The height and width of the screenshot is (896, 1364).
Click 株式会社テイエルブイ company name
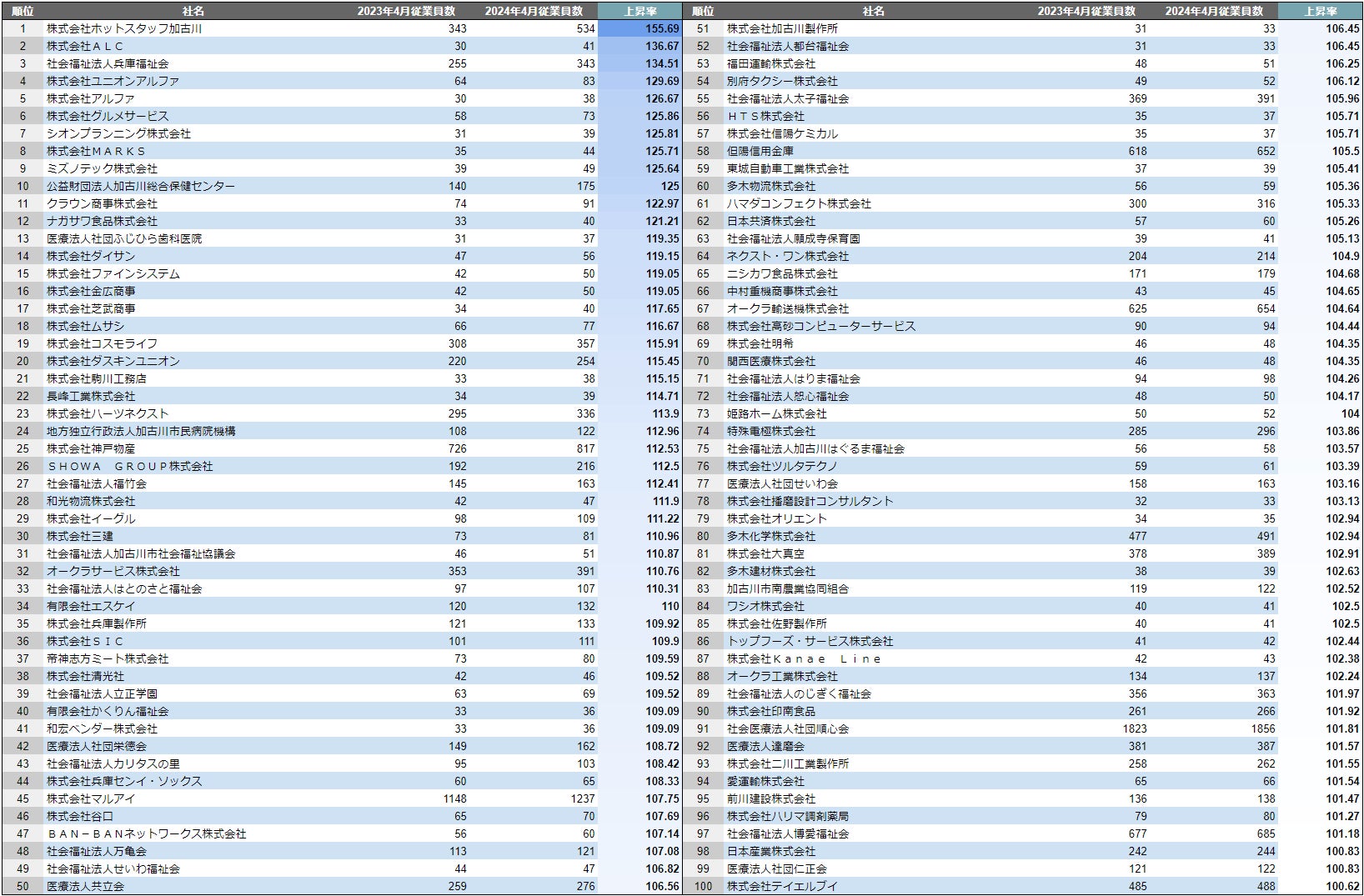(x=782, y=886)
